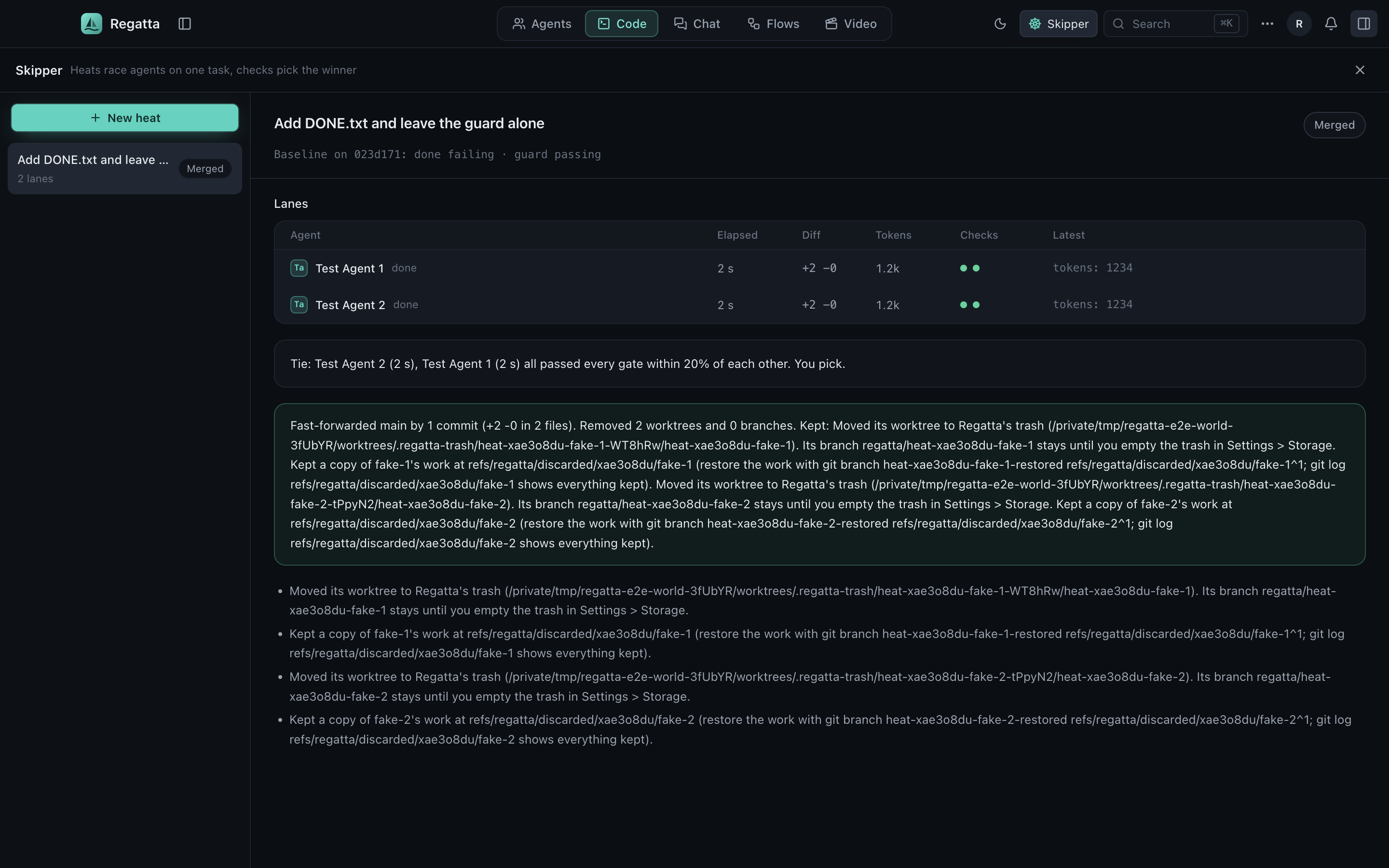Open the three-dot more options menu
Image resolution: width=1389 pixels, height=868 pixels.
1267,24
